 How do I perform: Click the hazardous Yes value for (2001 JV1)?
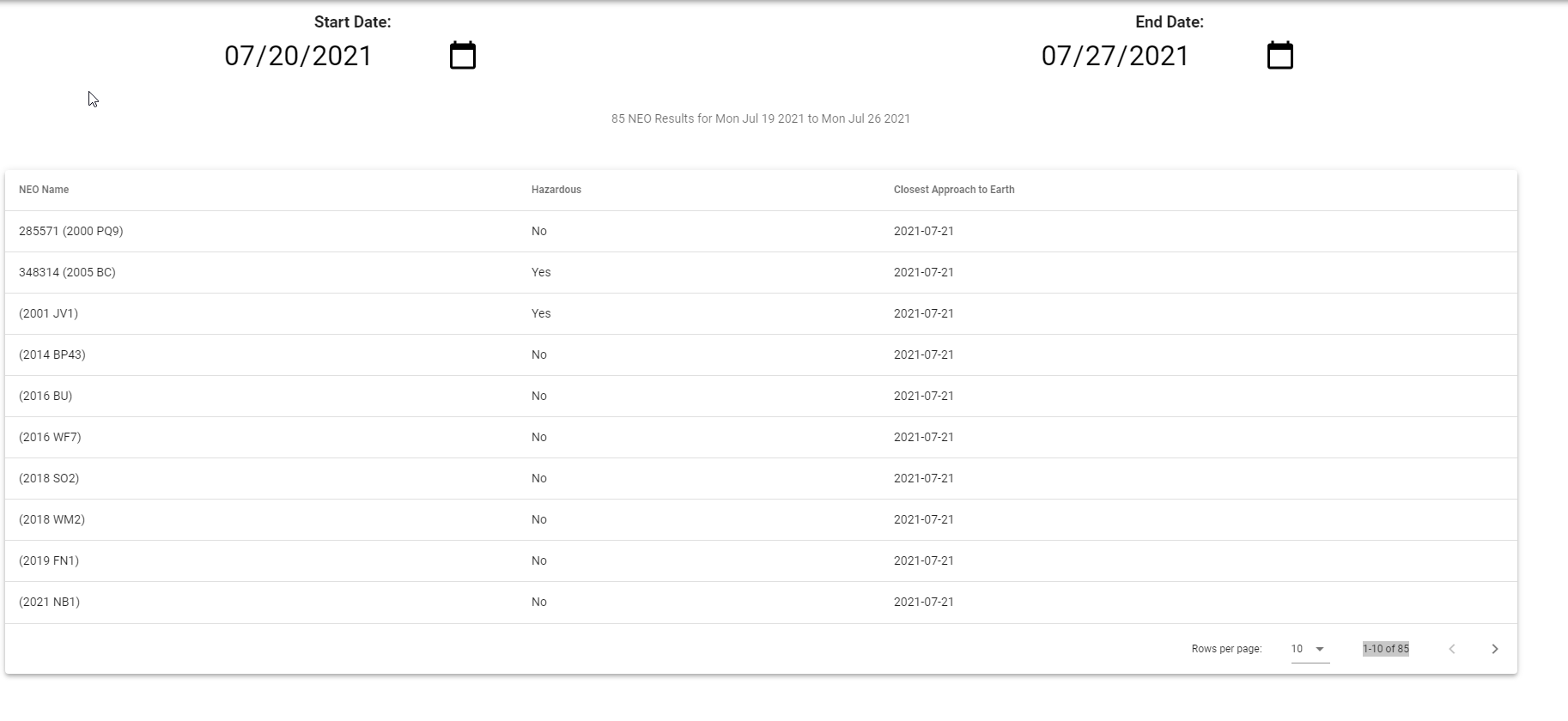541,313
